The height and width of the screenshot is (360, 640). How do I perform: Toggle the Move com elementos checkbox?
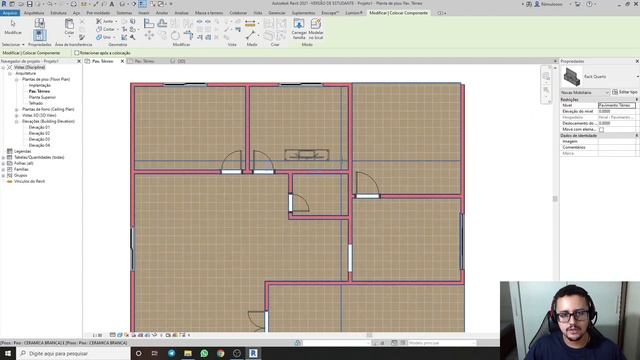601,129
